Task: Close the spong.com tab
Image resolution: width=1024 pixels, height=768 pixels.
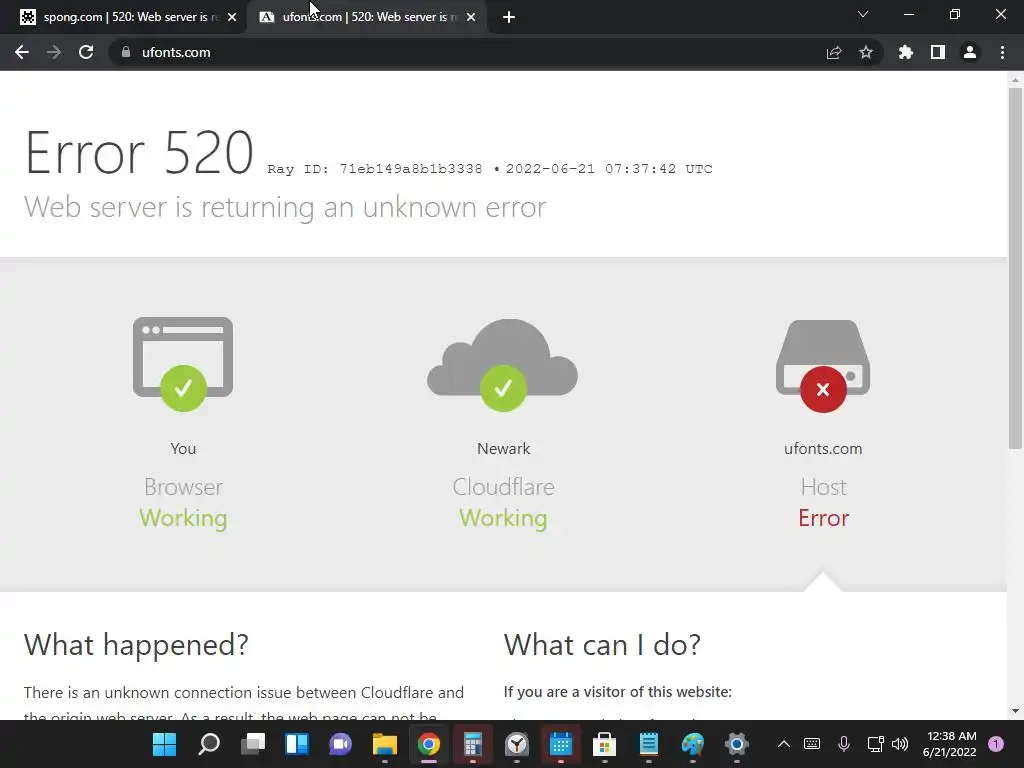Action: (x=232, y=17)
